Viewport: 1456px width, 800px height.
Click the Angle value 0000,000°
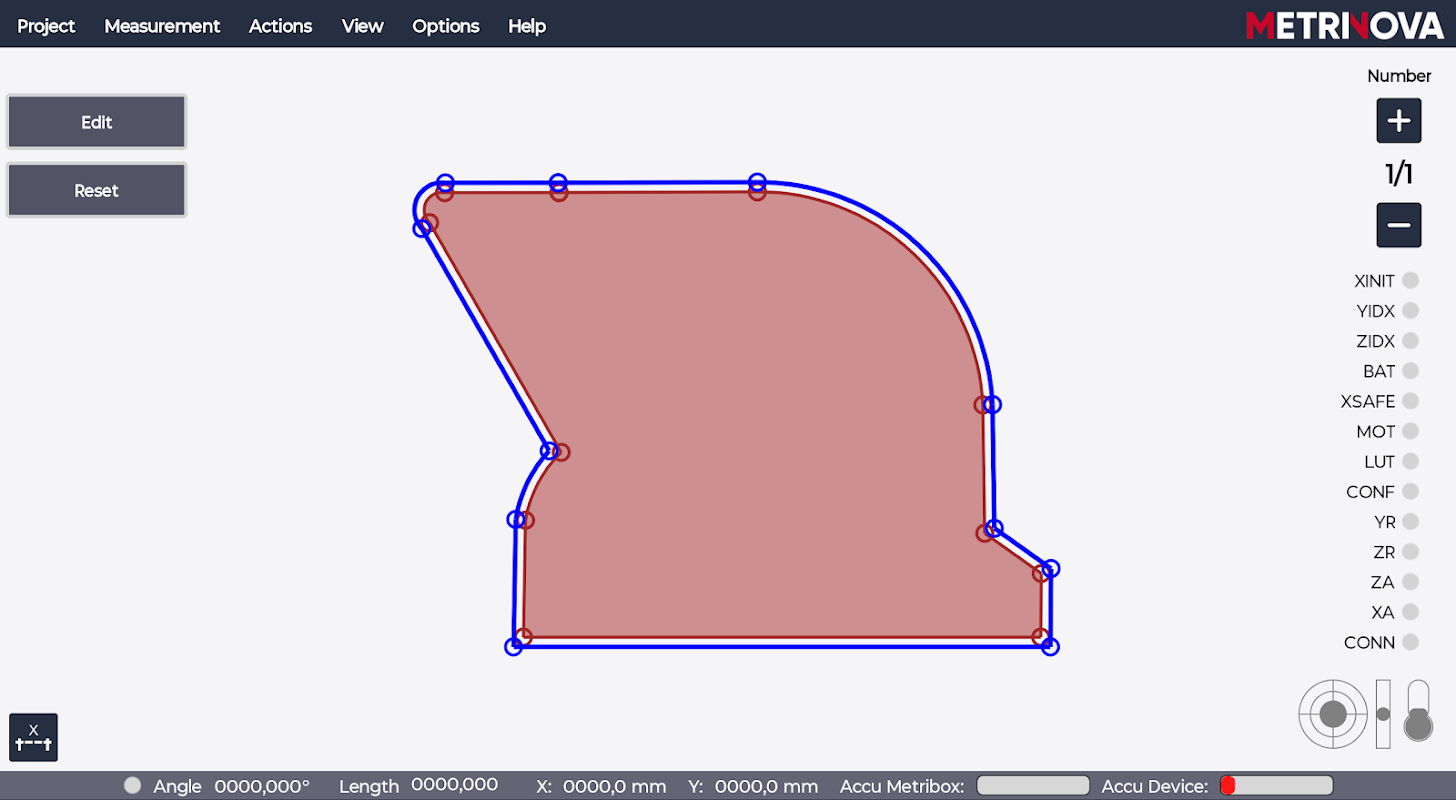tap(262, 787)
